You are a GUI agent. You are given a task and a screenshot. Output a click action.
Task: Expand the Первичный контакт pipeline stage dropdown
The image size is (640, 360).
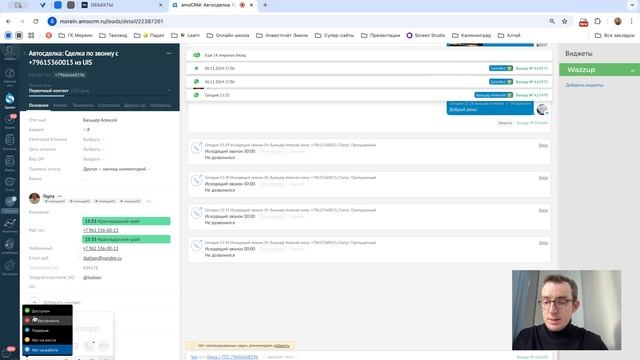pyautogui.click(x=99, y=91)
